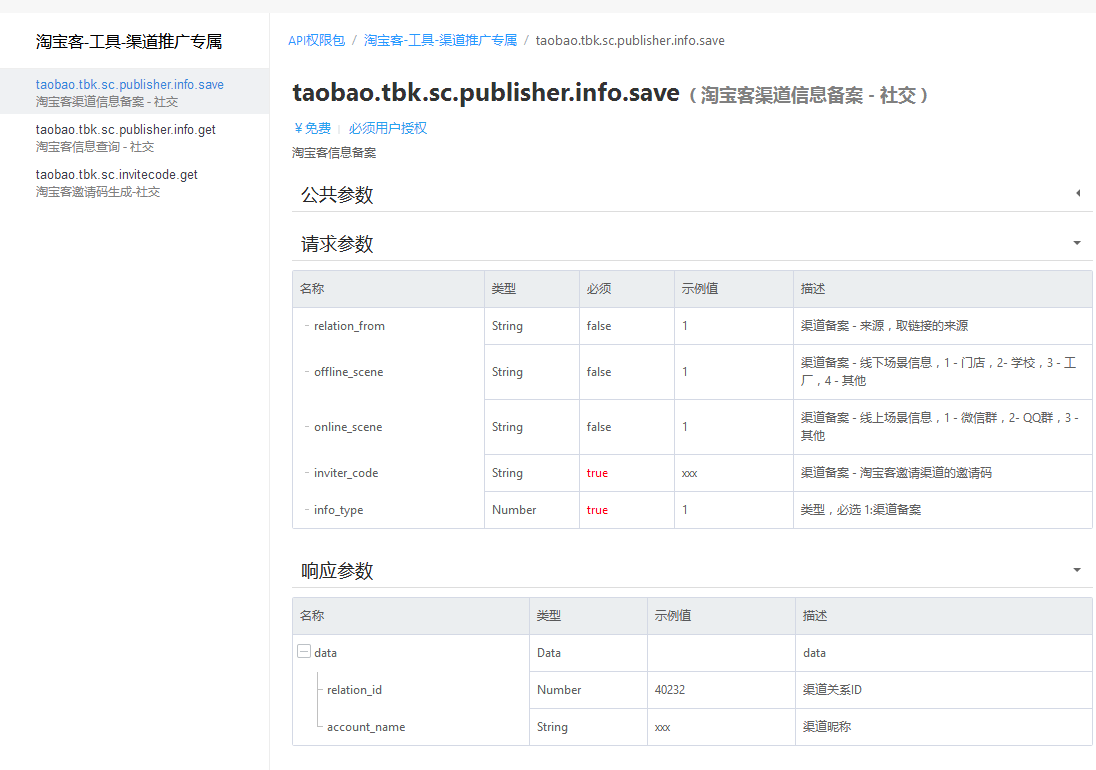The image size is (1096, 770).
Task: Click the relation_from parameter name
Action: [349, 326]
